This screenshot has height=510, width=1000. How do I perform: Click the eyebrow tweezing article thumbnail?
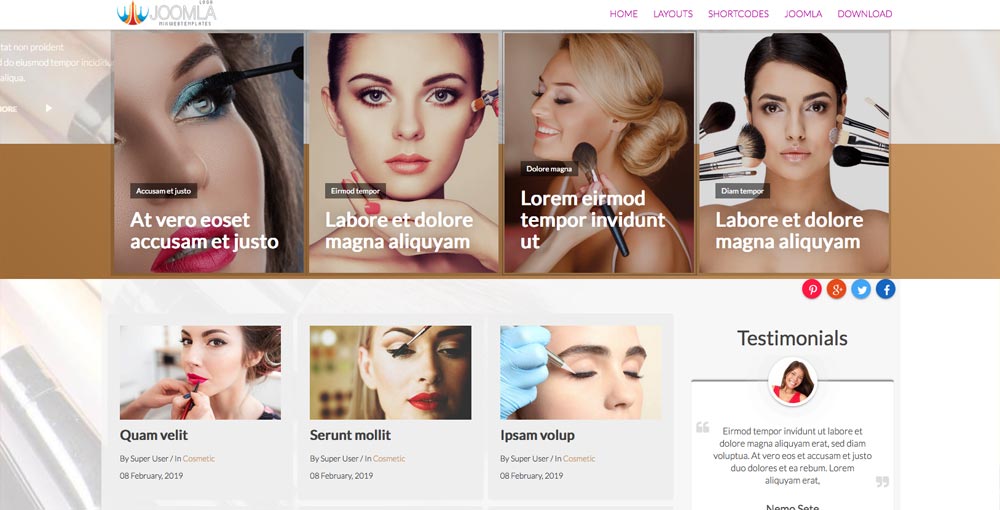click(x=581, y=372)
